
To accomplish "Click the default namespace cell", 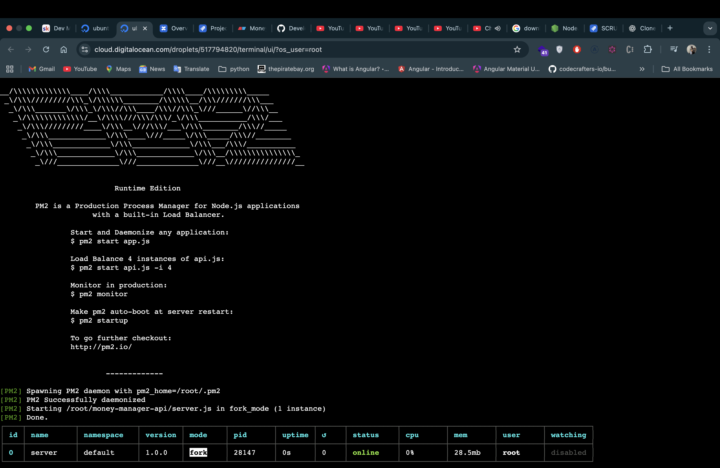I will point(99,452).
